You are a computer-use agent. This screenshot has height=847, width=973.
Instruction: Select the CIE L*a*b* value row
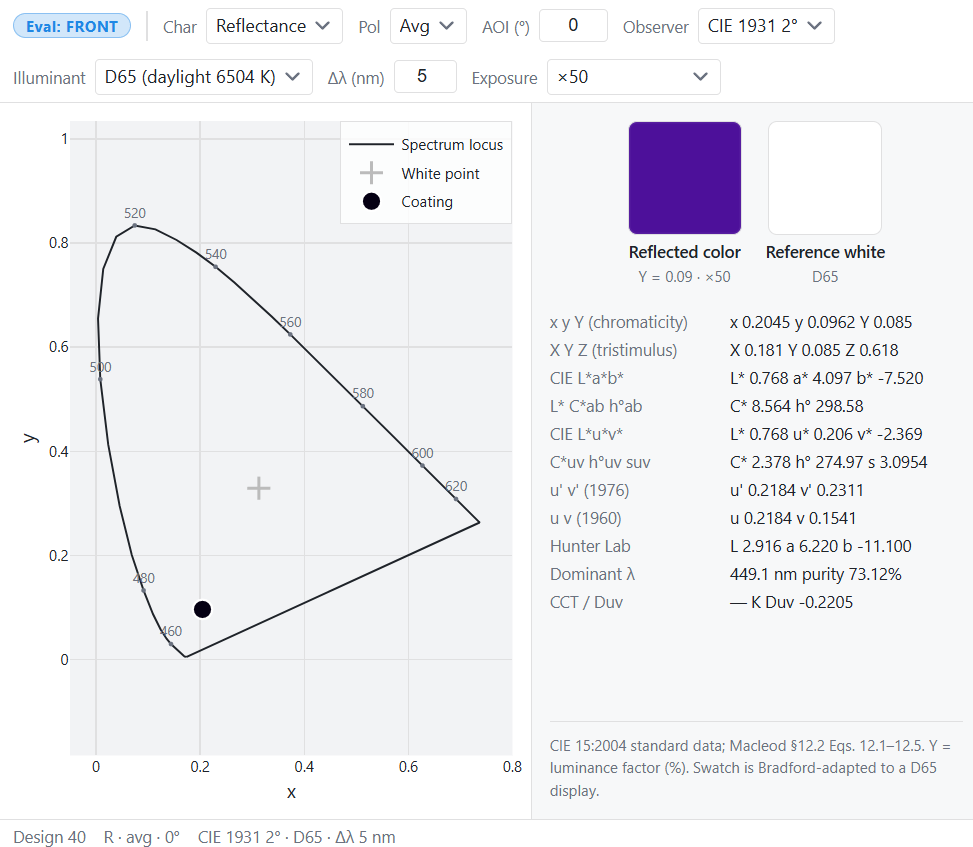(827, 379)
